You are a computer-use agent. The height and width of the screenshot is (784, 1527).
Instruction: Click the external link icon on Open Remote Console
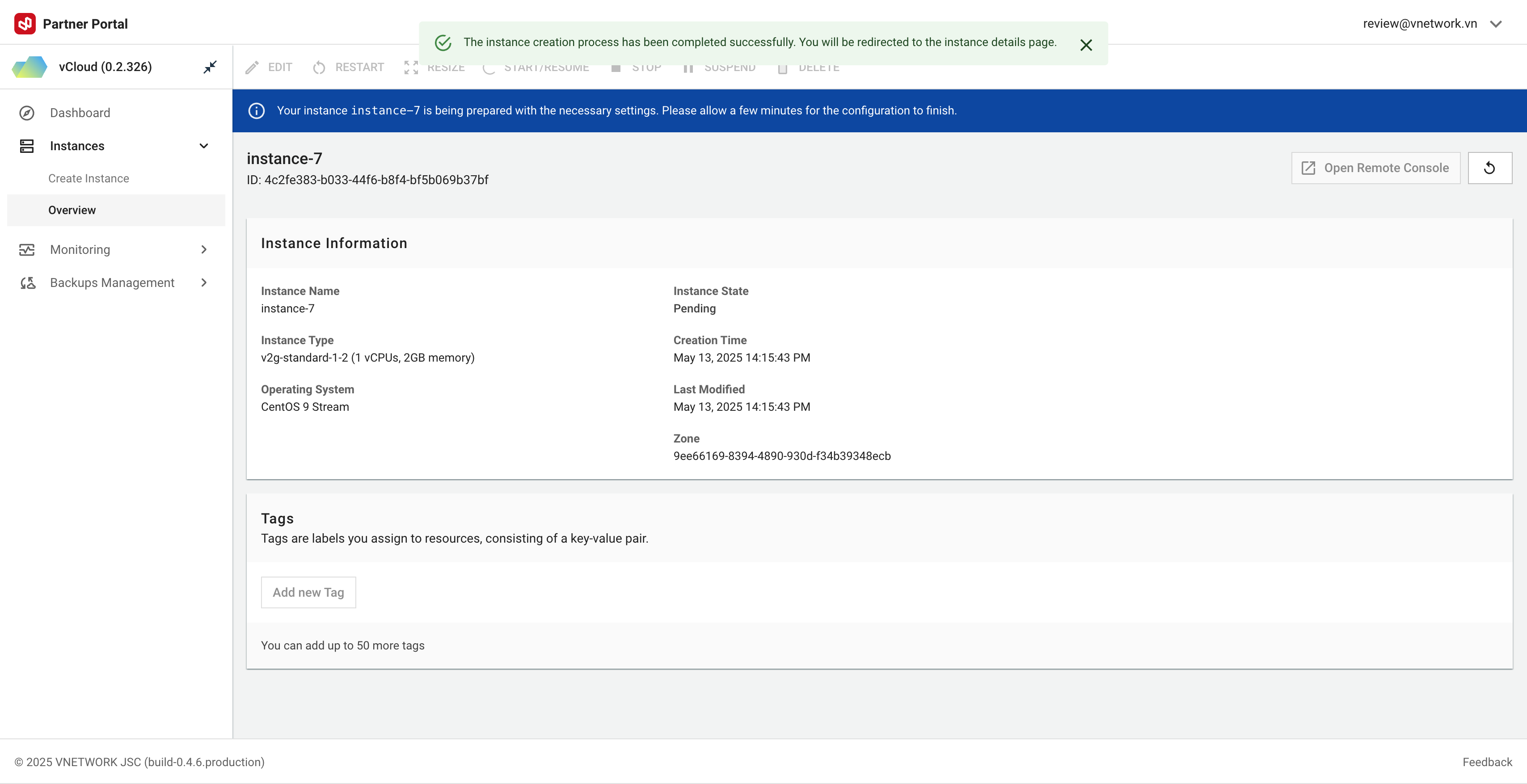(x=1308, y=169)
